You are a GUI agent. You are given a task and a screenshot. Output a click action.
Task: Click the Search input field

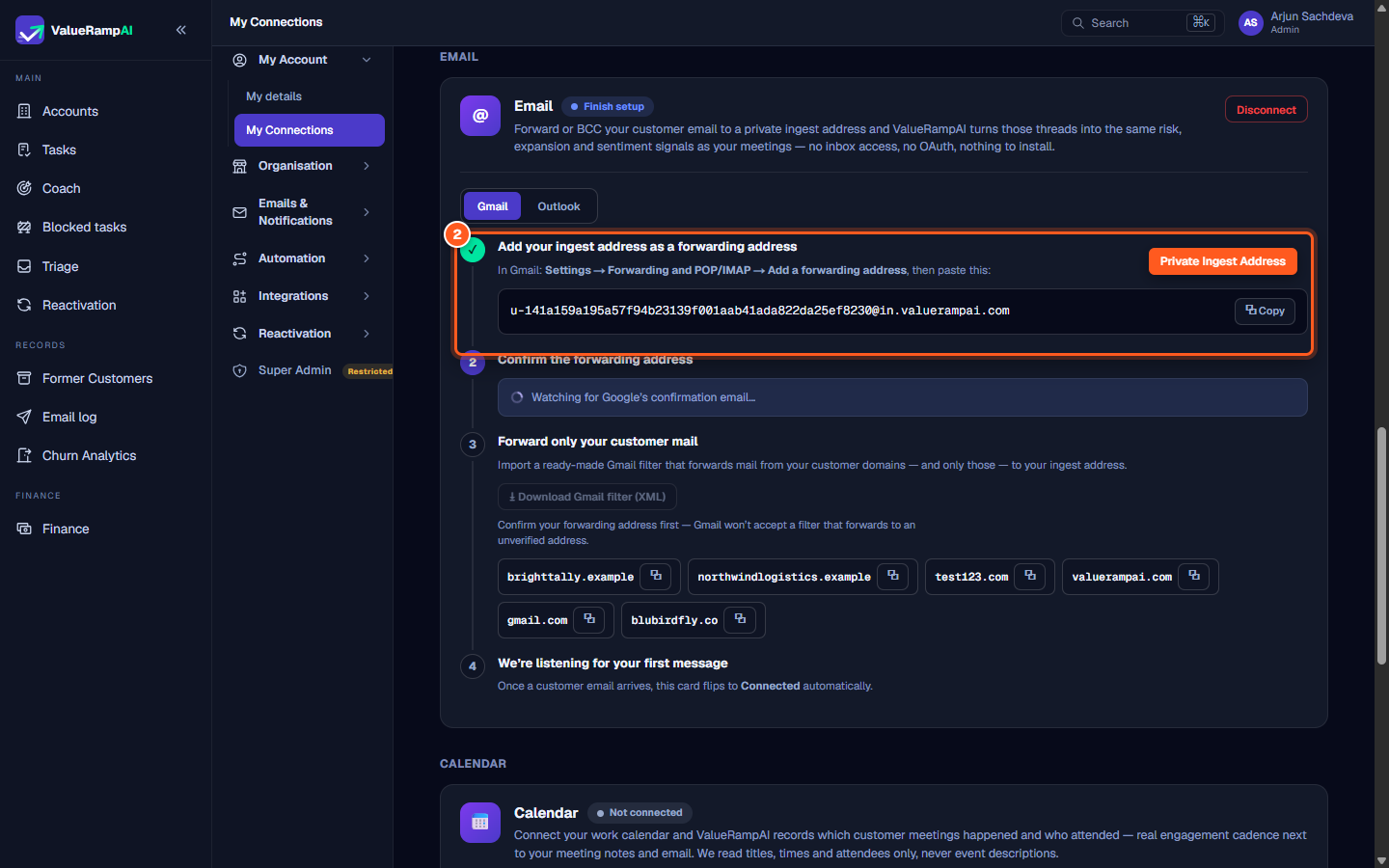click(1142, 23)
